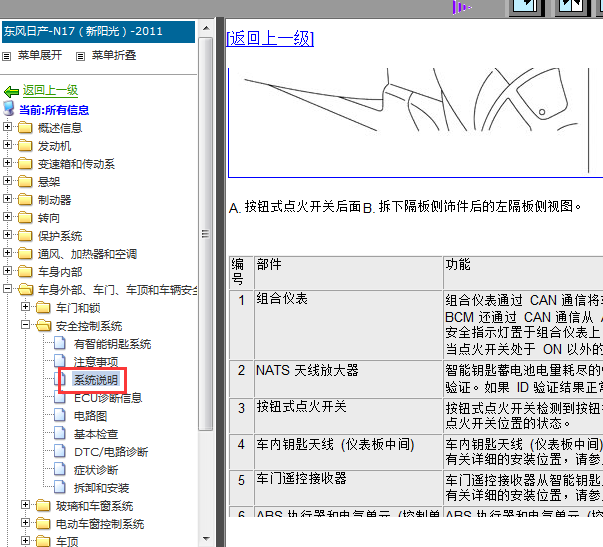Click the first panel-layout toolbar button
This screenshot has height=547, width=603.
526,7
